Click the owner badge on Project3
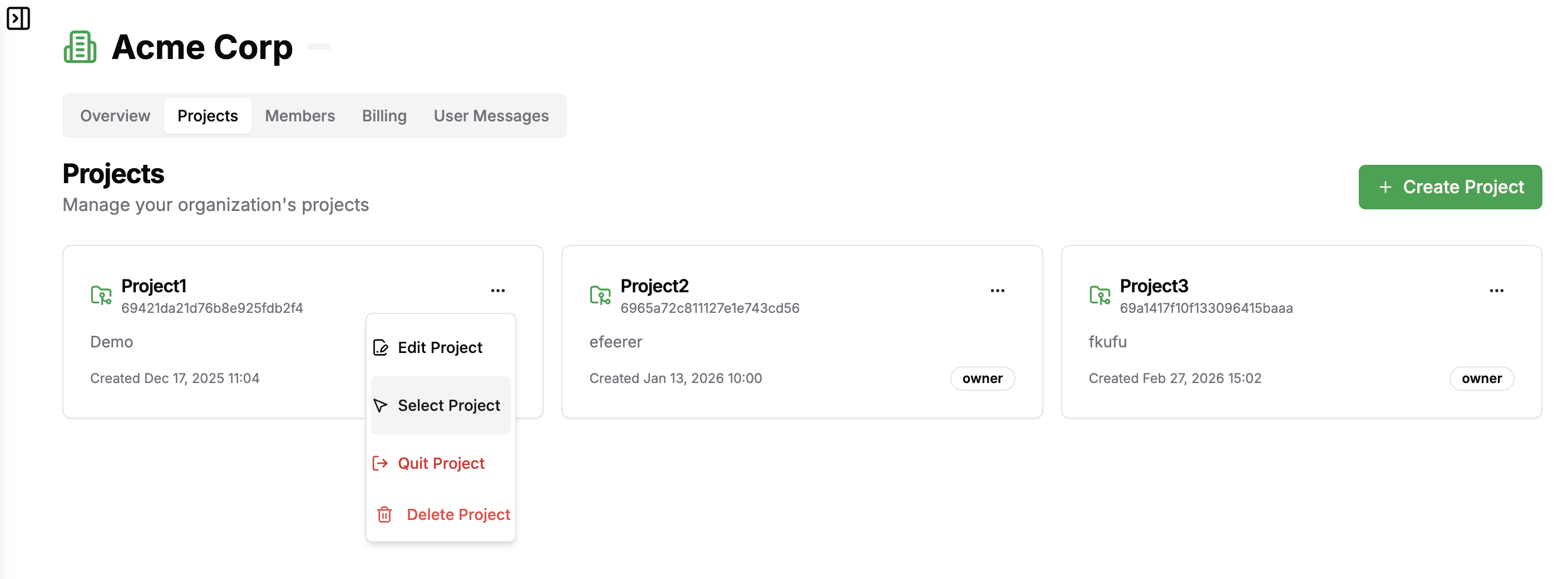Screen dimensions: 1568x579 [x=1481, y=378]
